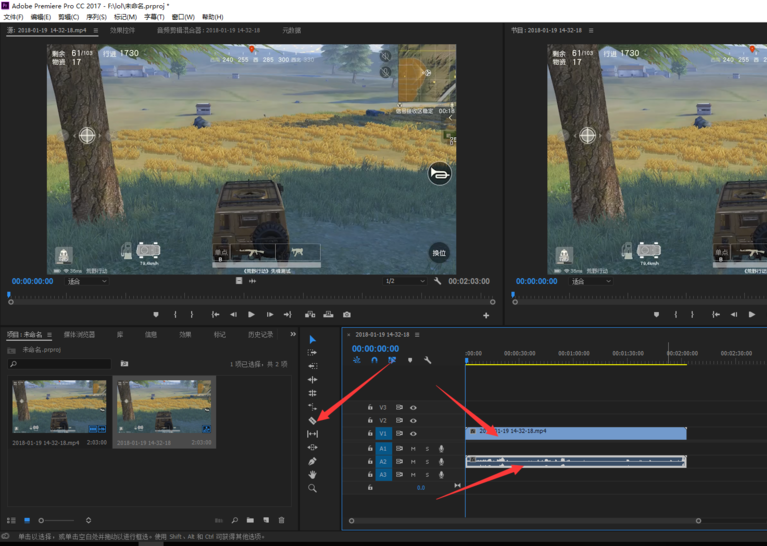Open timeline display settings wrench
This screenshot has height=546, width=767.
point(428,360)
